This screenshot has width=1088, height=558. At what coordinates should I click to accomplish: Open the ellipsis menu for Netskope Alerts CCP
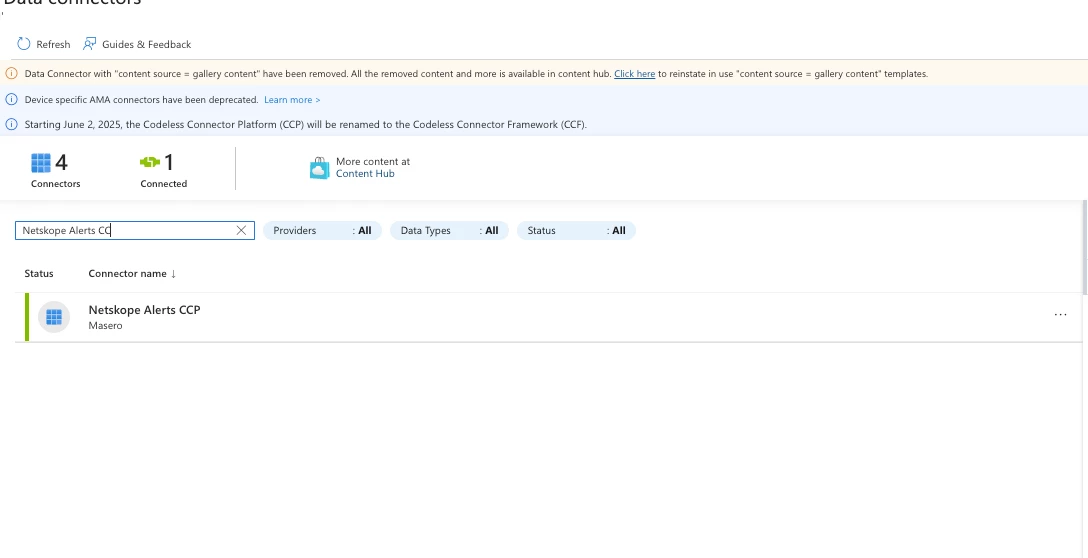click(1060, 314)
